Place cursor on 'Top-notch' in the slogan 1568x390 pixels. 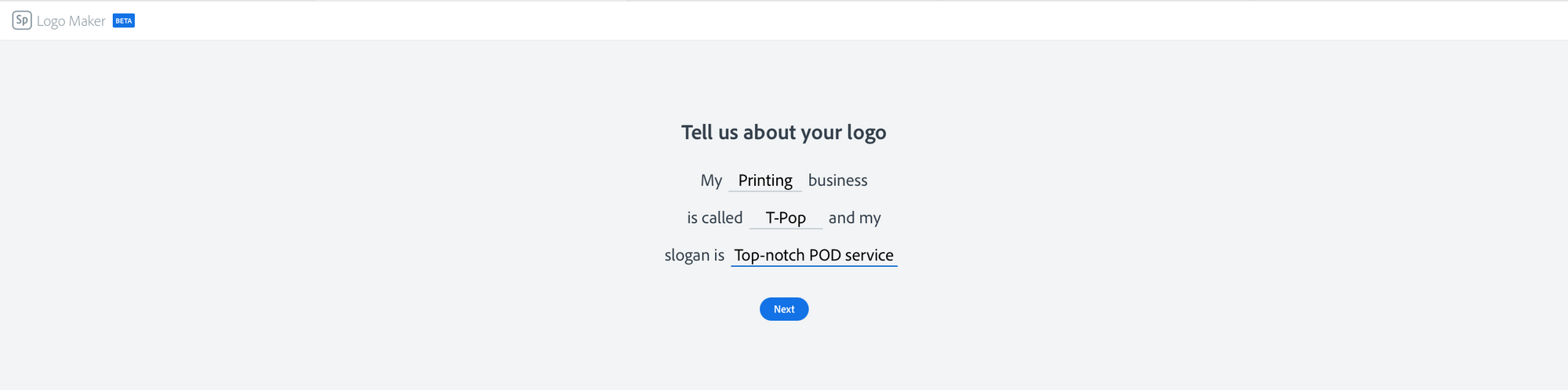tap(769, 255)
